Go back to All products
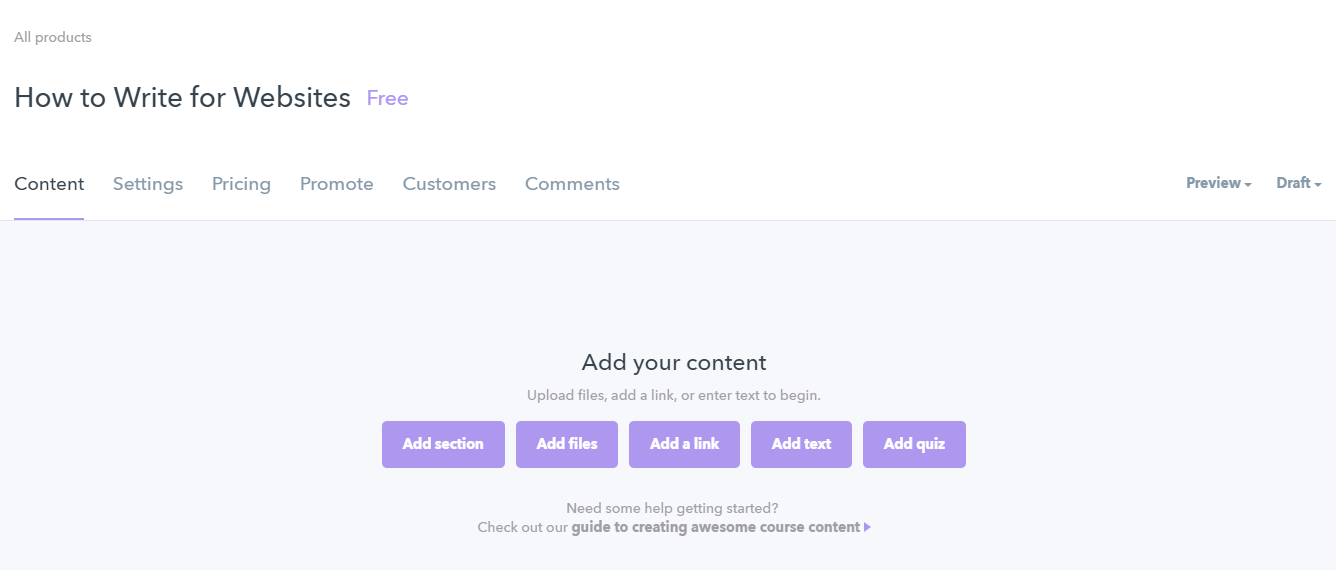The image size is (1336, 570). (x=53, y=37)
